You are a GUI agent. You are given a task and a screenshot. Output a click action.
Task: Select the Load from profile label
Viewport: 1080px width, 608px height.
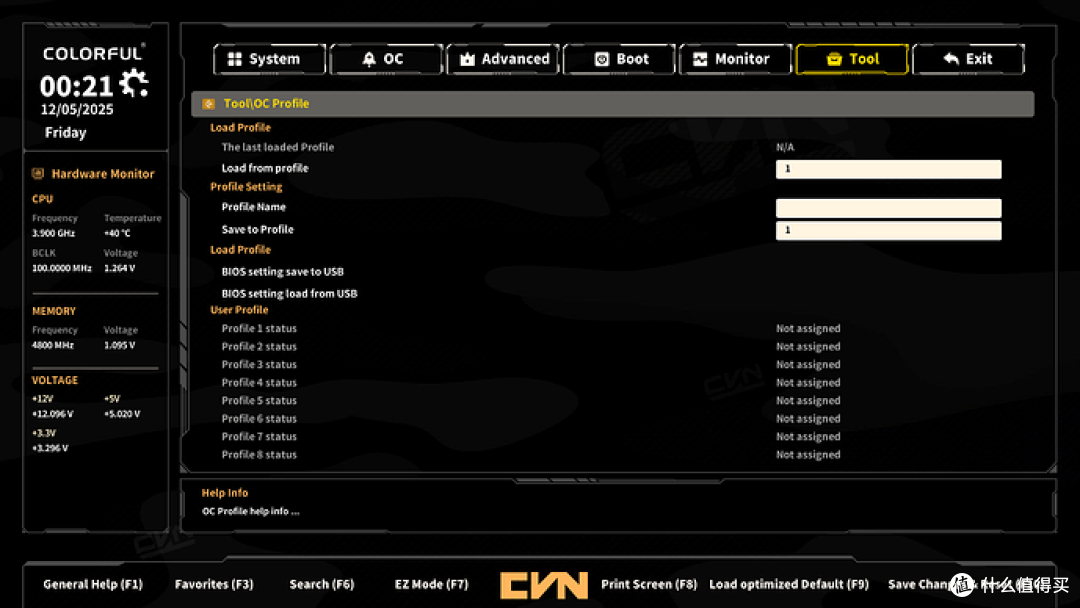coord(265,168)
